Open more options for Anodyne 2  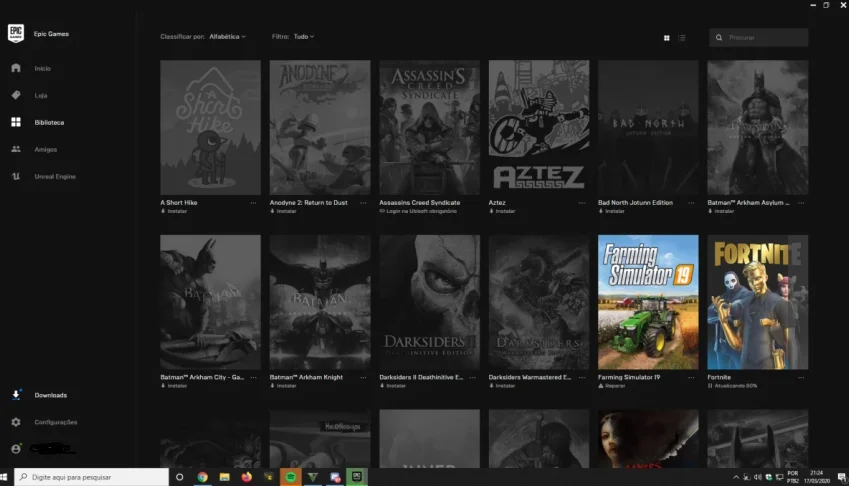(x=363, y=203)
